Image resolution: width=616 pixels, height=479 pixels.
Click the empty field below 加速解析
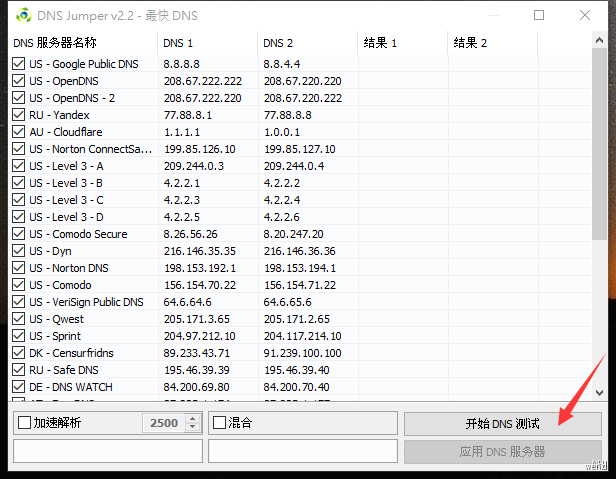[108, 451]
